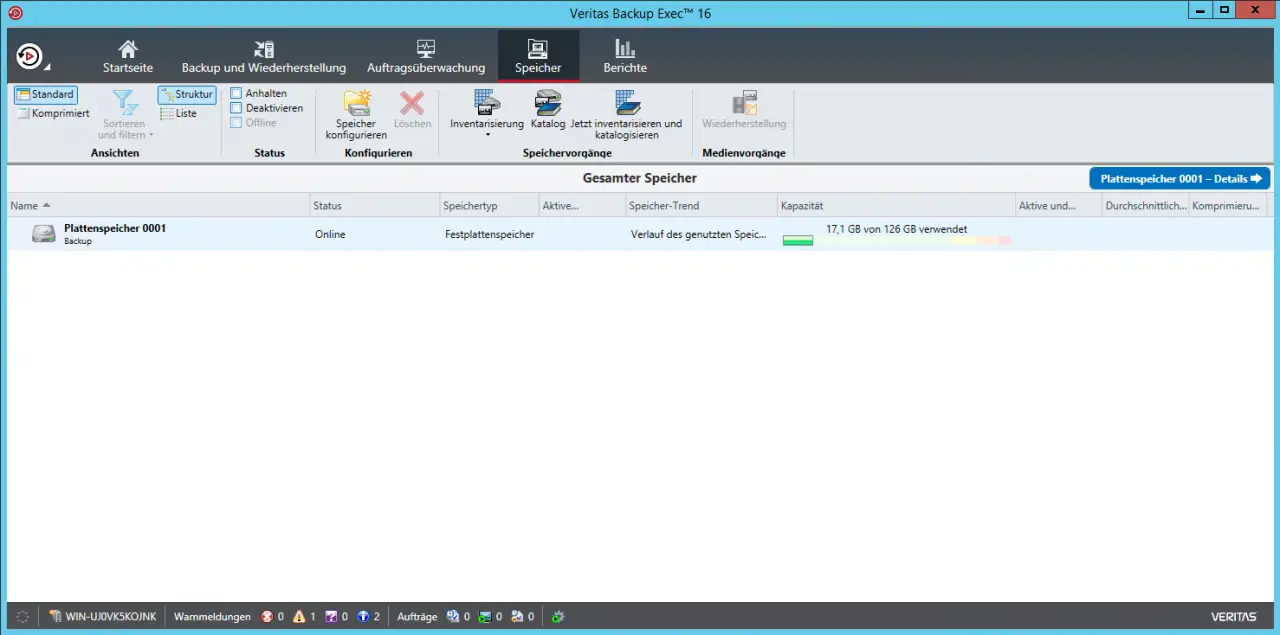This screenshot has height=635, width=1280.
Task: Select Plattenspeicher 0001 disk icon
Action: point(44,234)
